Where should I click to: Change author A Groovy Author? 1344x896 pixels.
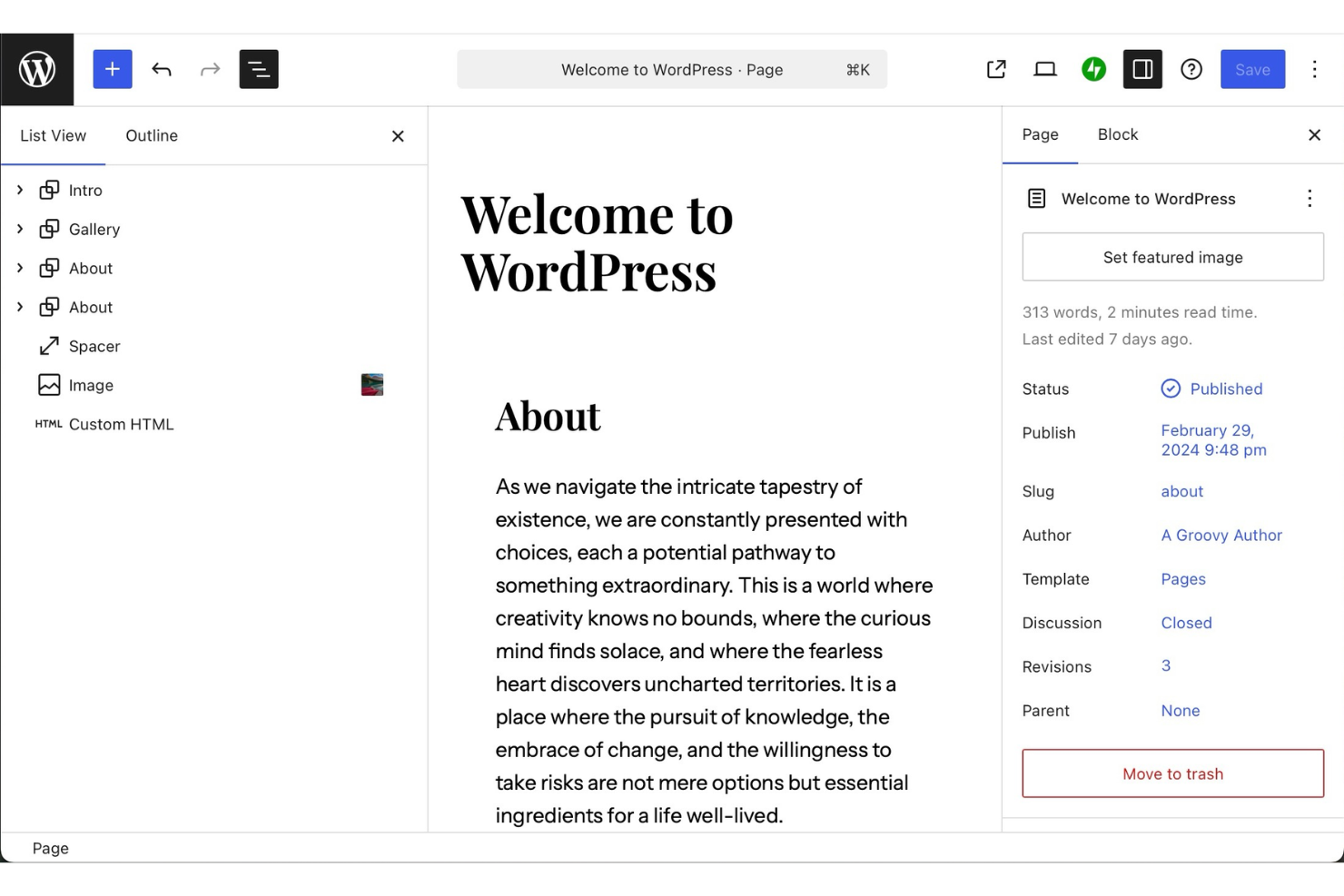(x=1221, y=536)
